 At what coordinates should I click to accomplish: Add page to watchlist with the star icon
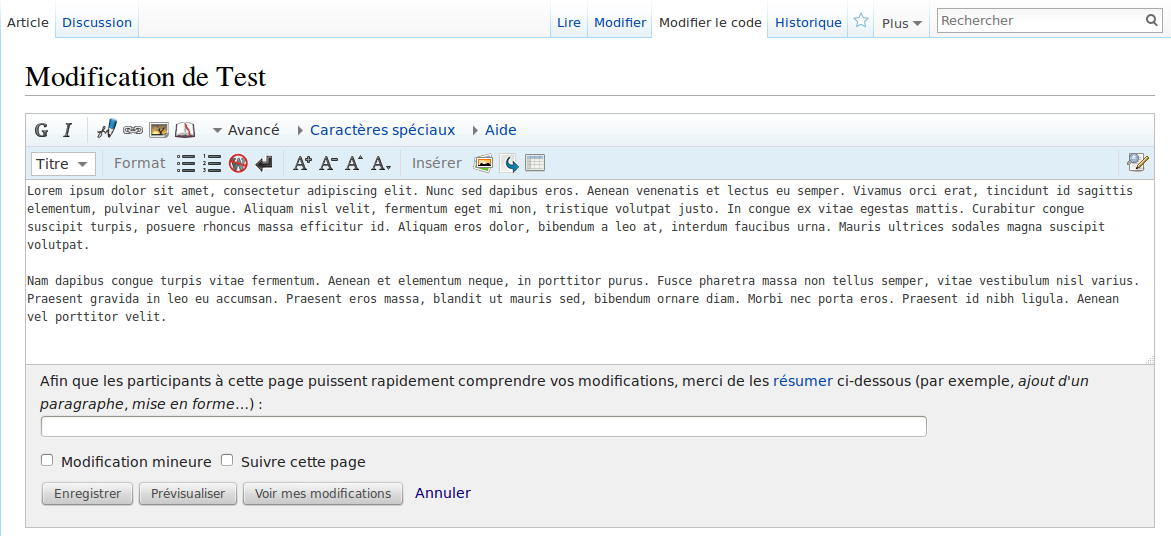861,21
